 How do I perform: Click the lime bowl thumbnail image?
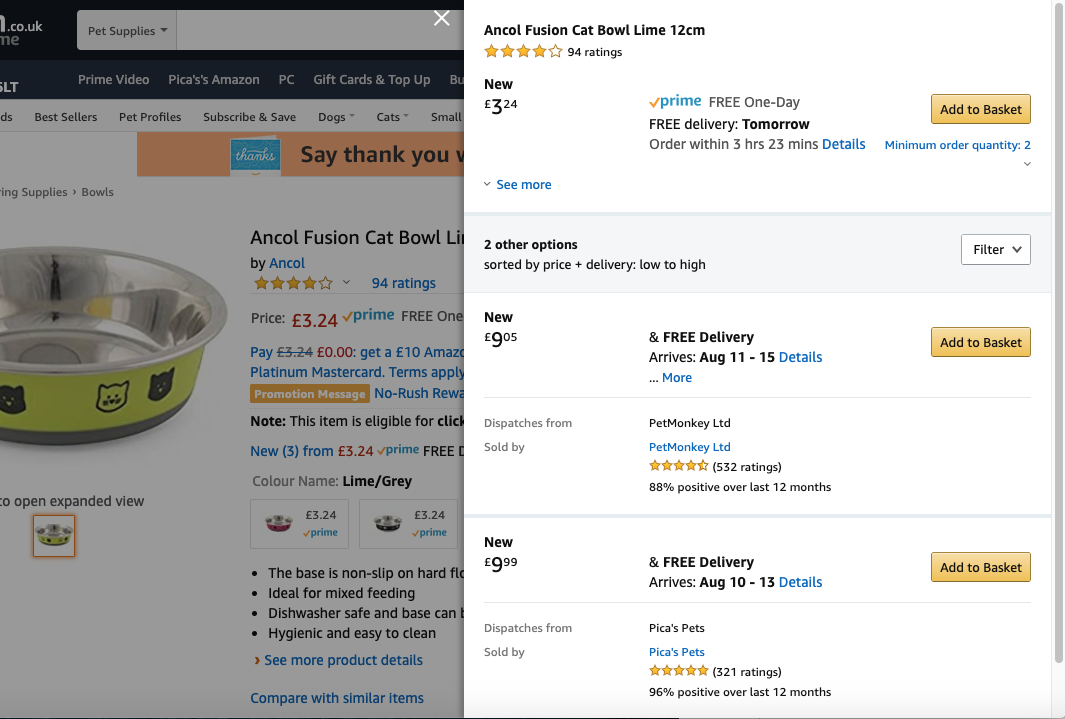(x=54, y=535)
